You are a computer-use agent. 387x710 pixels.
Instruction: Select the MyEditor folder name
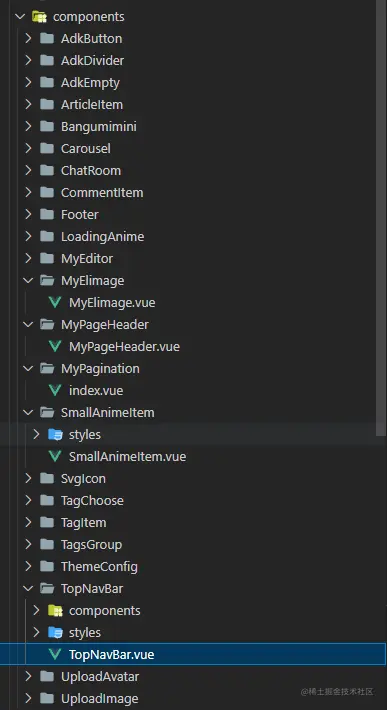click(x=87, y=259)
